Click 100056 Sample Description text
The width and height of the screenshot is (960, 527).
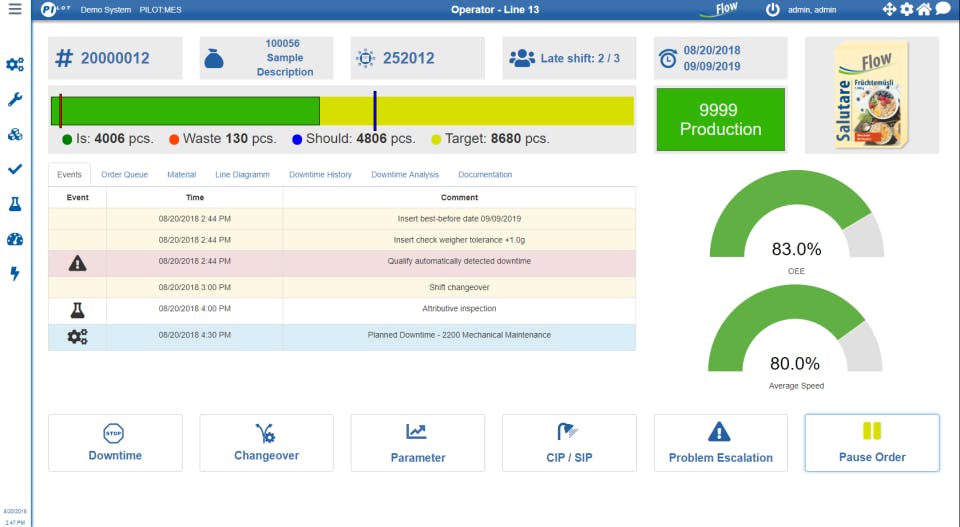[285, 58]
